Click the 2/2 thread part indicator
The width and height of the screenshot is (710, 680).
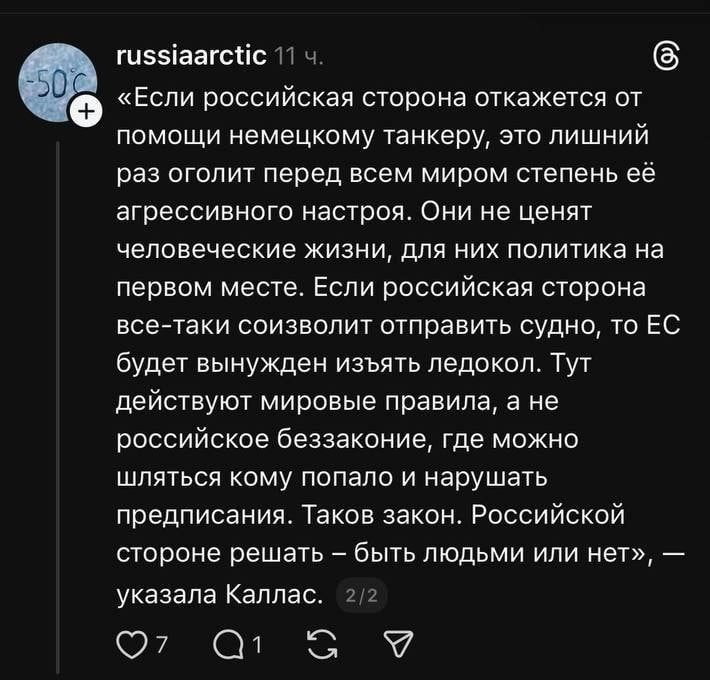click(356, 597)
